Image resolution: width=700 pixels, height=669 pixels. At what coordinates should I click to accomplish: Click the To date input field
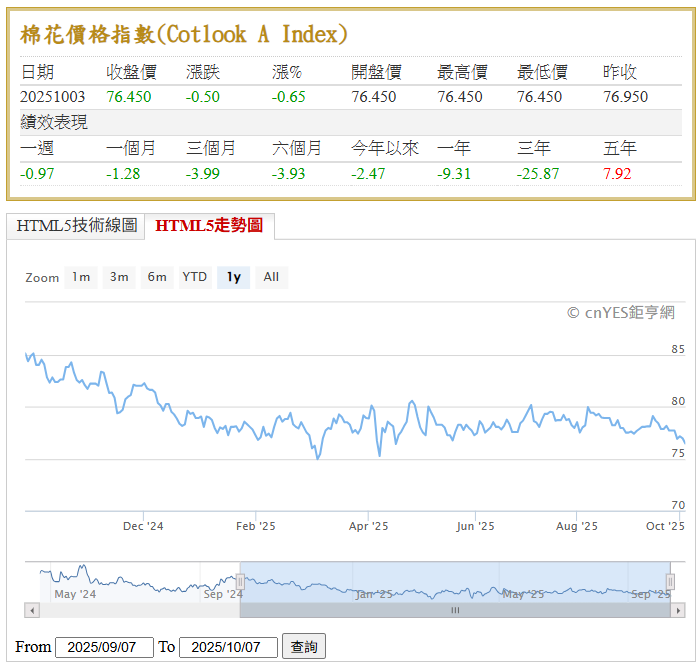[x=228, y=647]
